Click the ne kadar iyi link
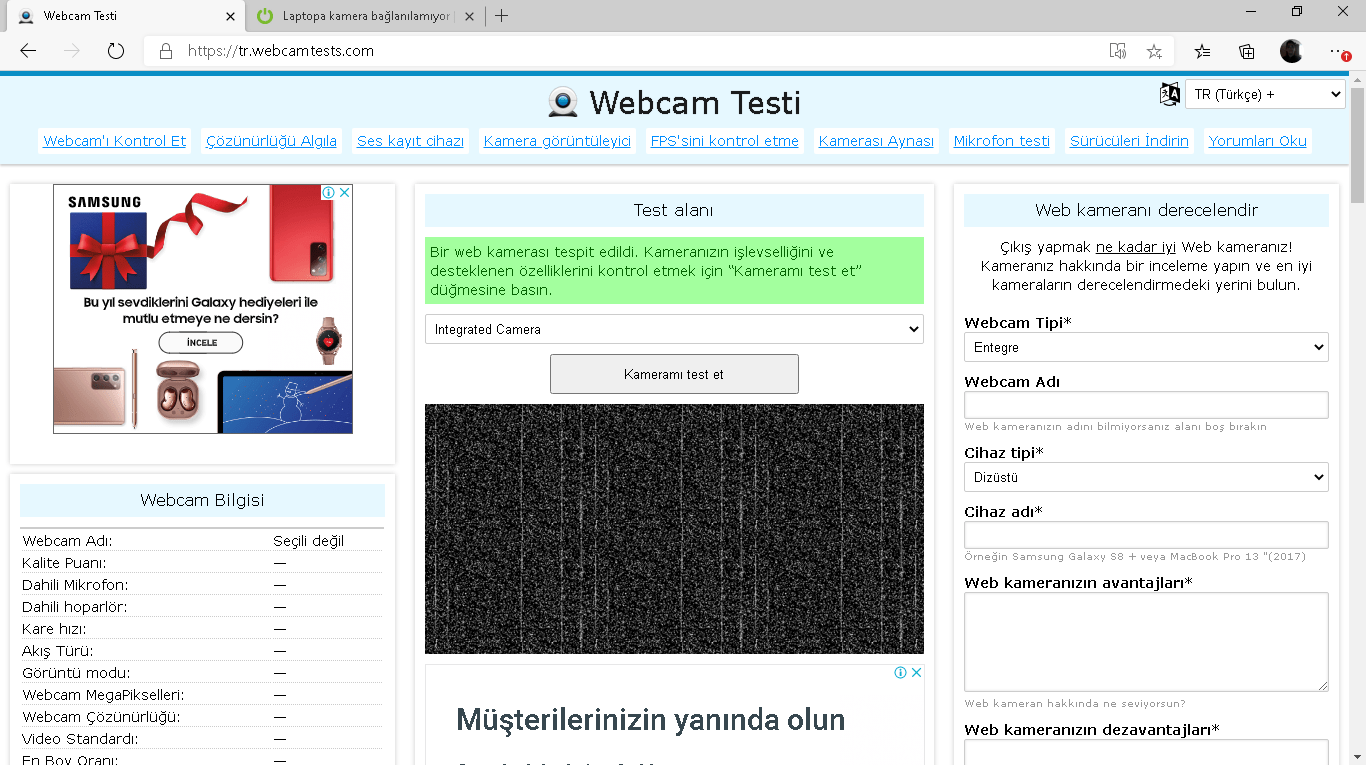Image resolution: width=1366 pixels, height=765 pixels. pyautogui.click(x=1136, y=247)
